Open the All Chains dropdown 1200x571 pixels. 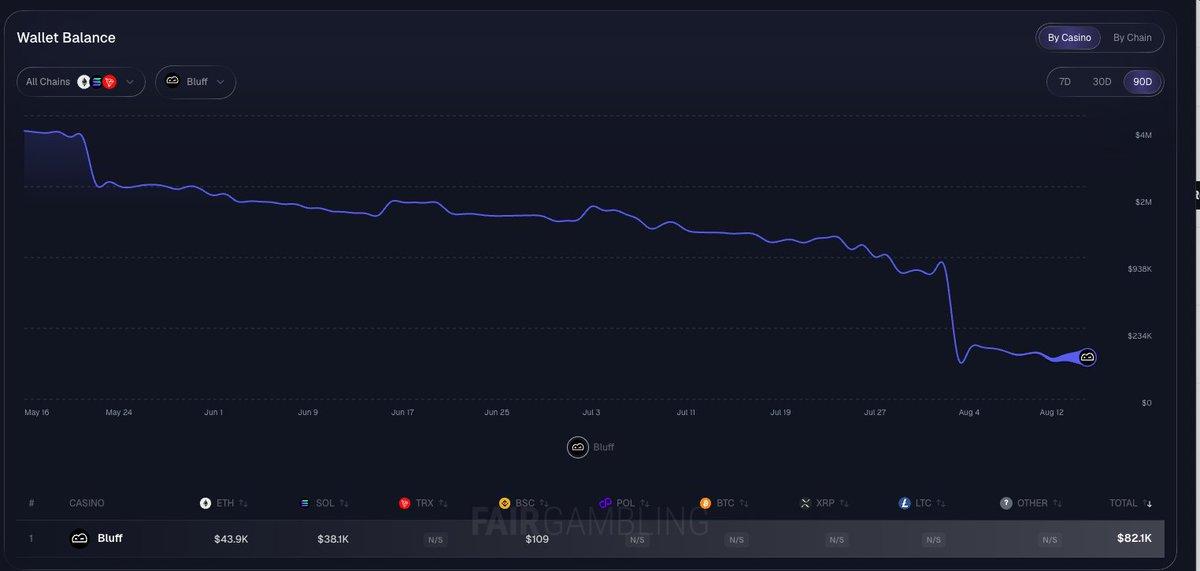click(81, 82)
